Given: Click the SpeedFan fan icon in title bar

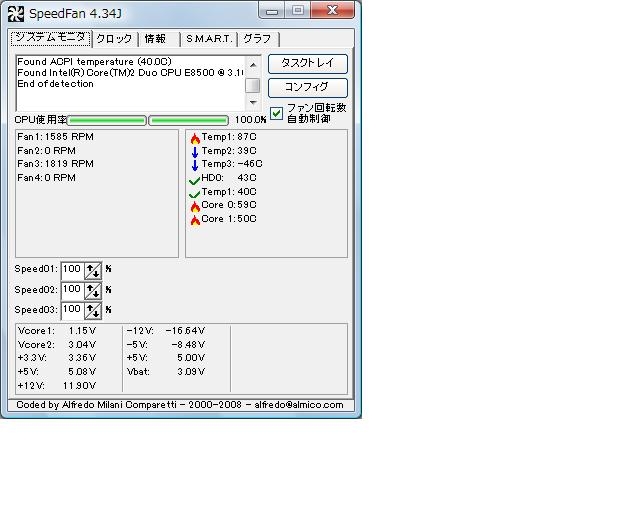Looking at the screenshot, I should 16,13.
